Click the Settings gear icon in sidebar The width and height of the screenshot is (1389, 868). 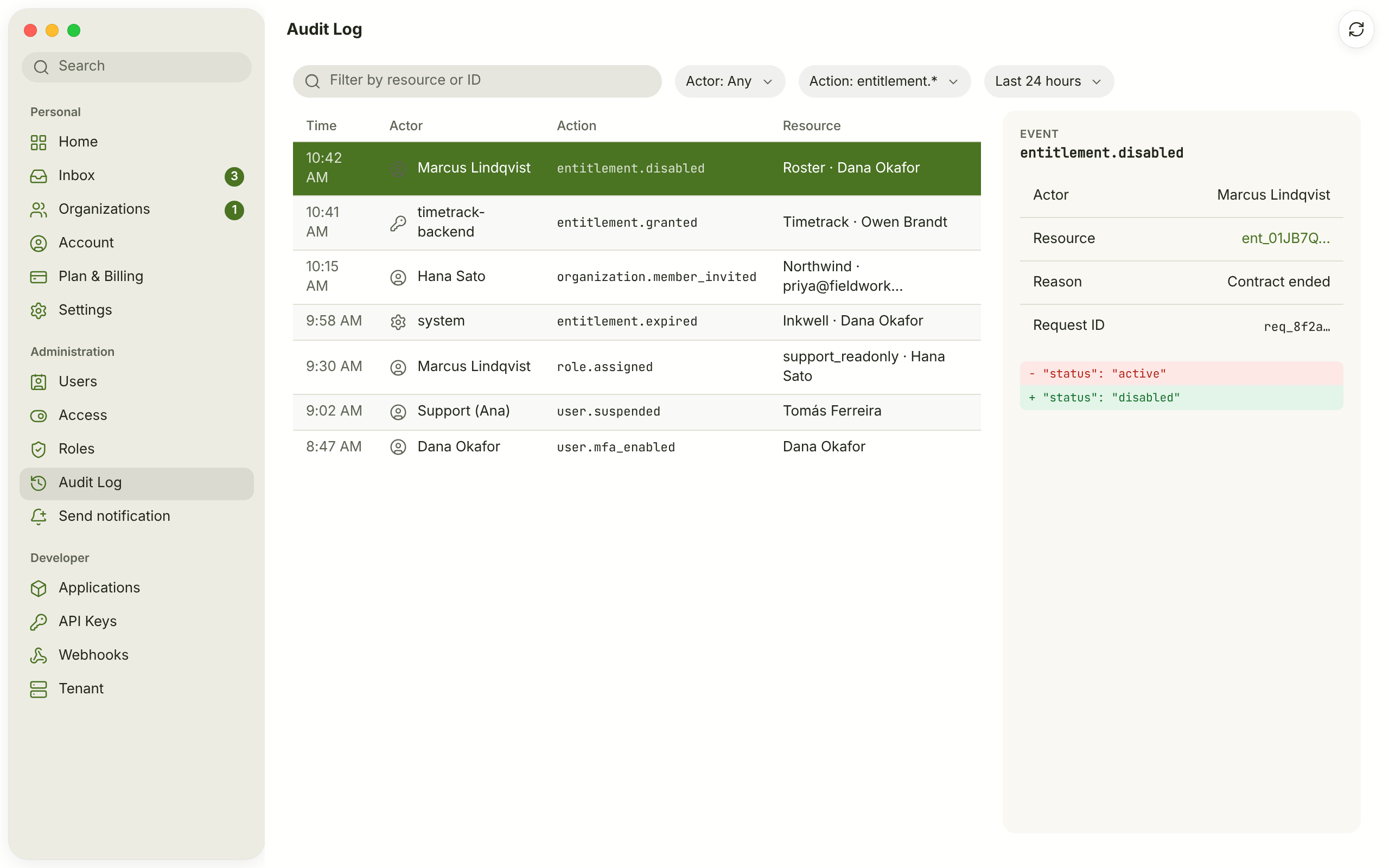tap(39, 310)
